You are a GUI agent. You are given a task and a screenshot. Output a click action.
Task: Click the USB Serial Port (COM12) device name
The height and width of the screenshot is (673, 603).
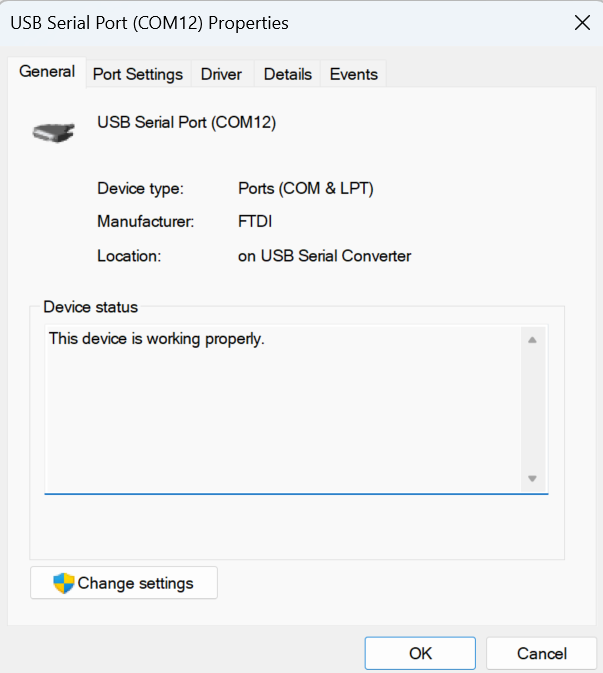pyautogui.click(x=186, y=123)
